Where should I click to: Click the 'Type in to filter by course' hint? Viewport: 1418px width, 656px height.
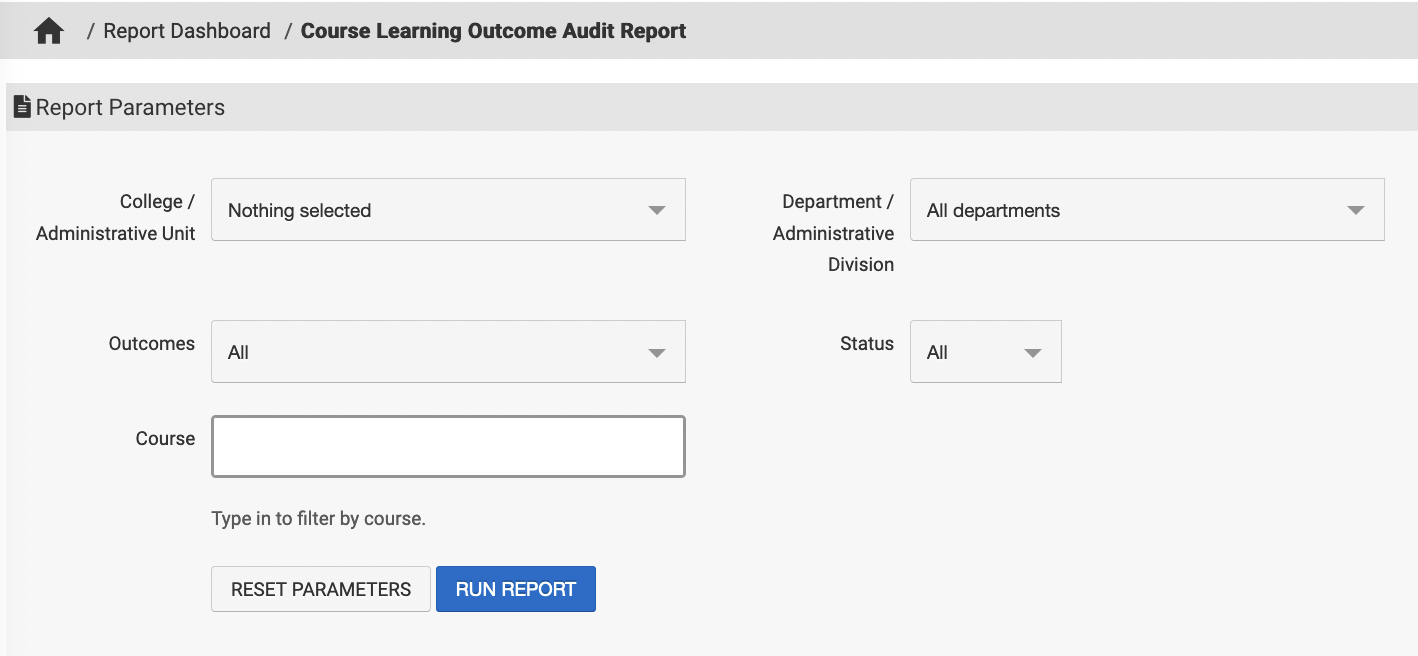(x=318, y=519)
